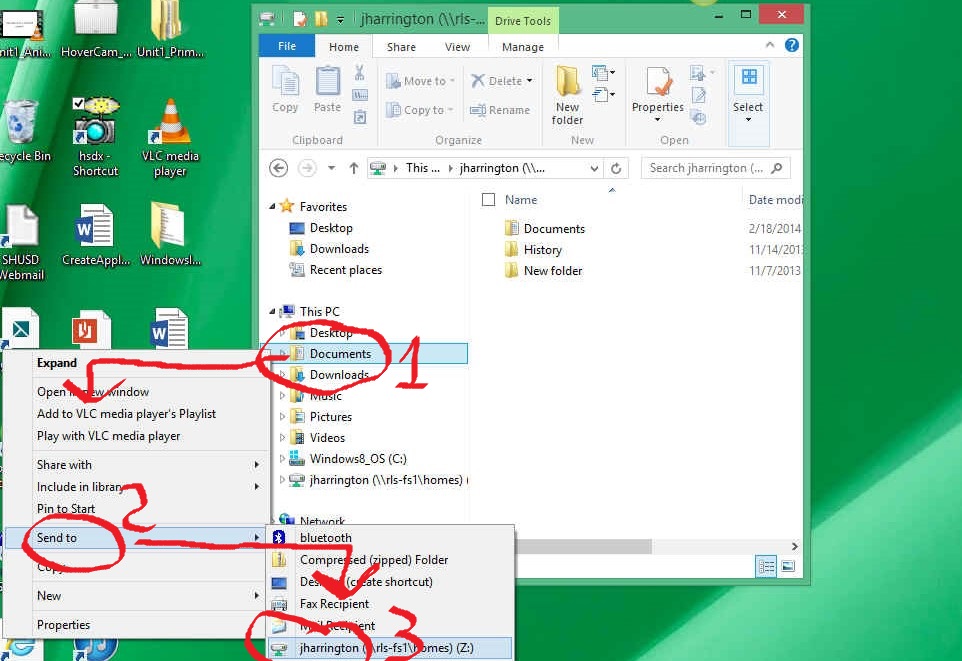This screenshot has width=962, height=661.
Task: Open the Select dropdown in ribbon
Action: (748, 95)
